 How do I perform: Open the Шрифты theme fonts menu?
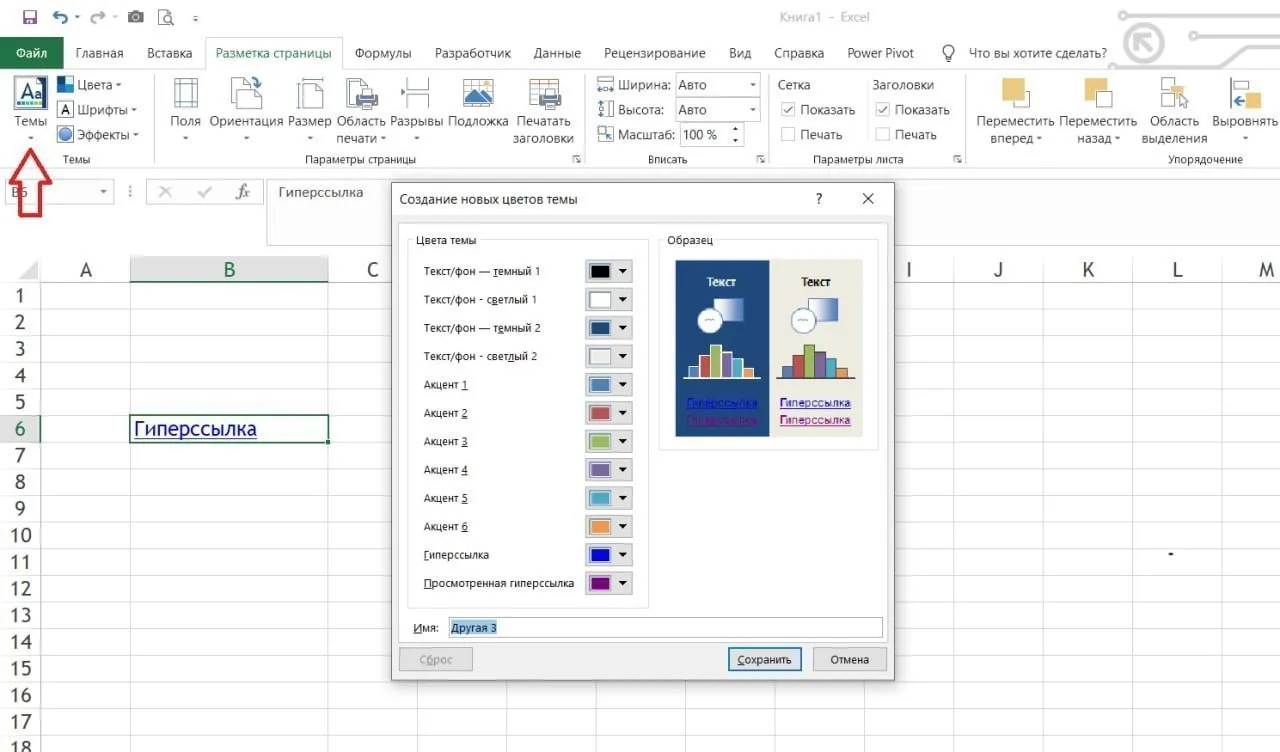click(x=96, y=110)
